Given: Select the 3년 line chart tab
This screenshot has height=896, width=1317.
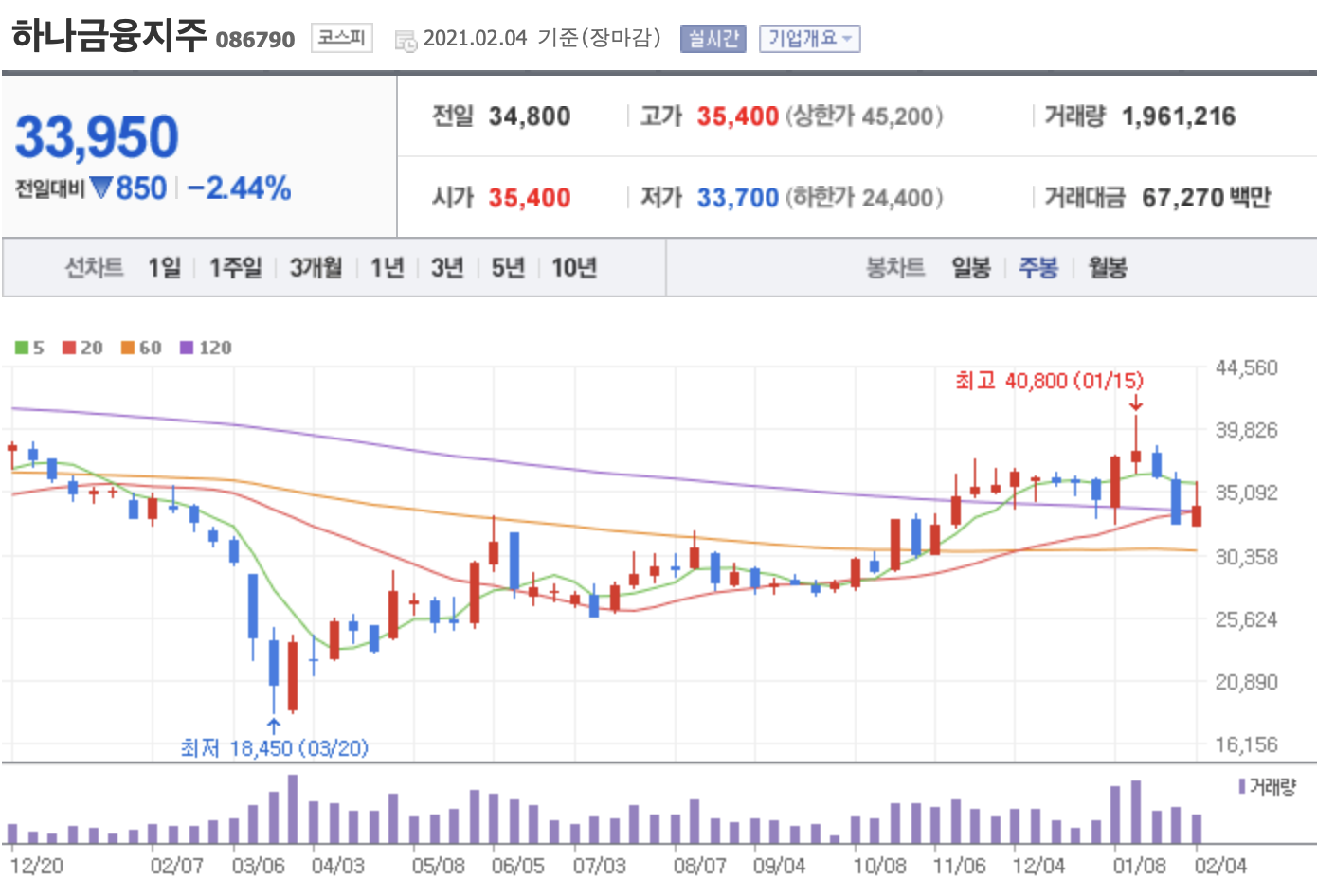Looking at the screenshot, I should point(447,268).
